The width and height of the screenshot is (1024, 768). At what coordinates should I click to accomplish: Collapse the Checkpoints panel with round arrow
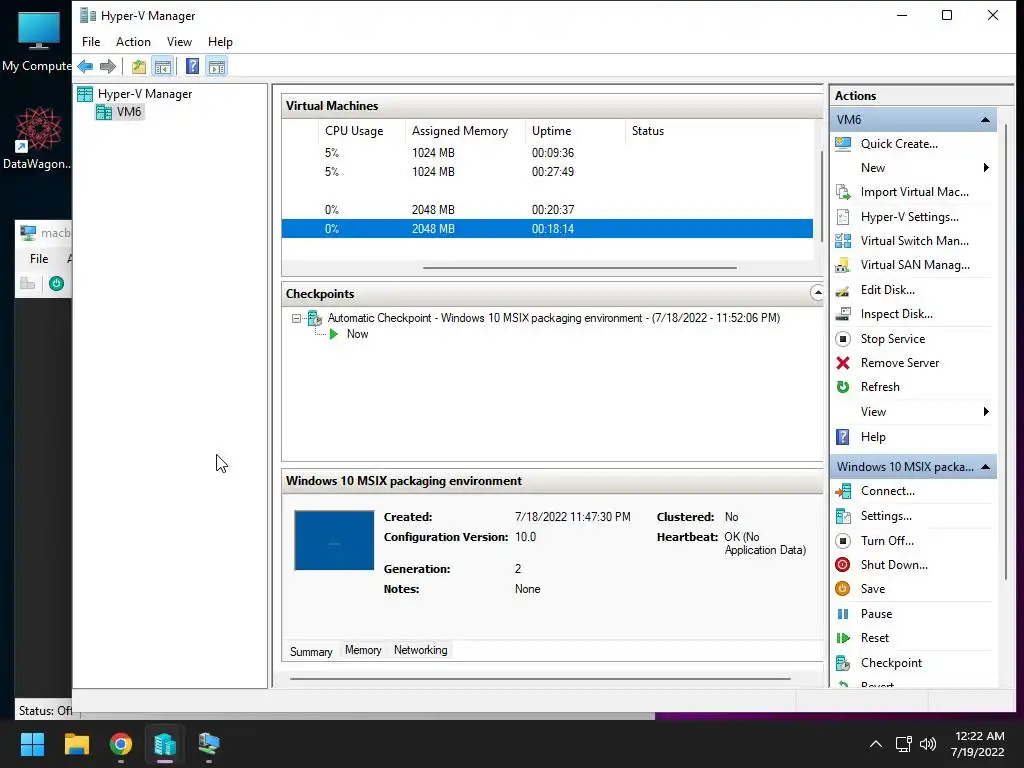(x=817, y=293)
